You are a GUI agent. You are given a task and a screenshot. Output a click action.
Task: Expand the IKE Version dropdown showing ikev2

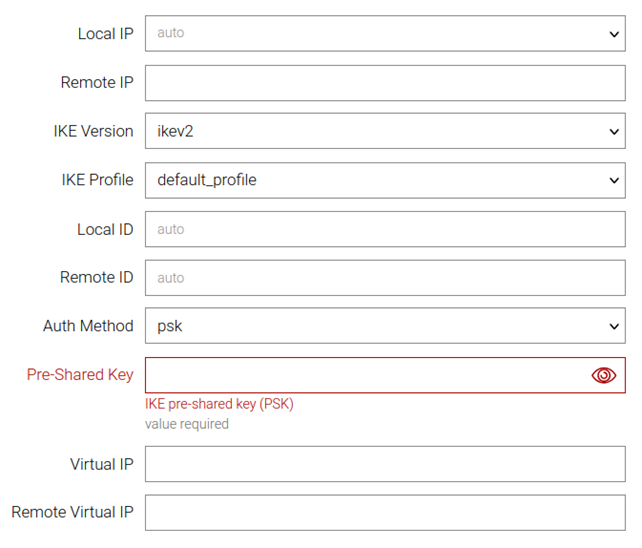[x=385, y=131]
